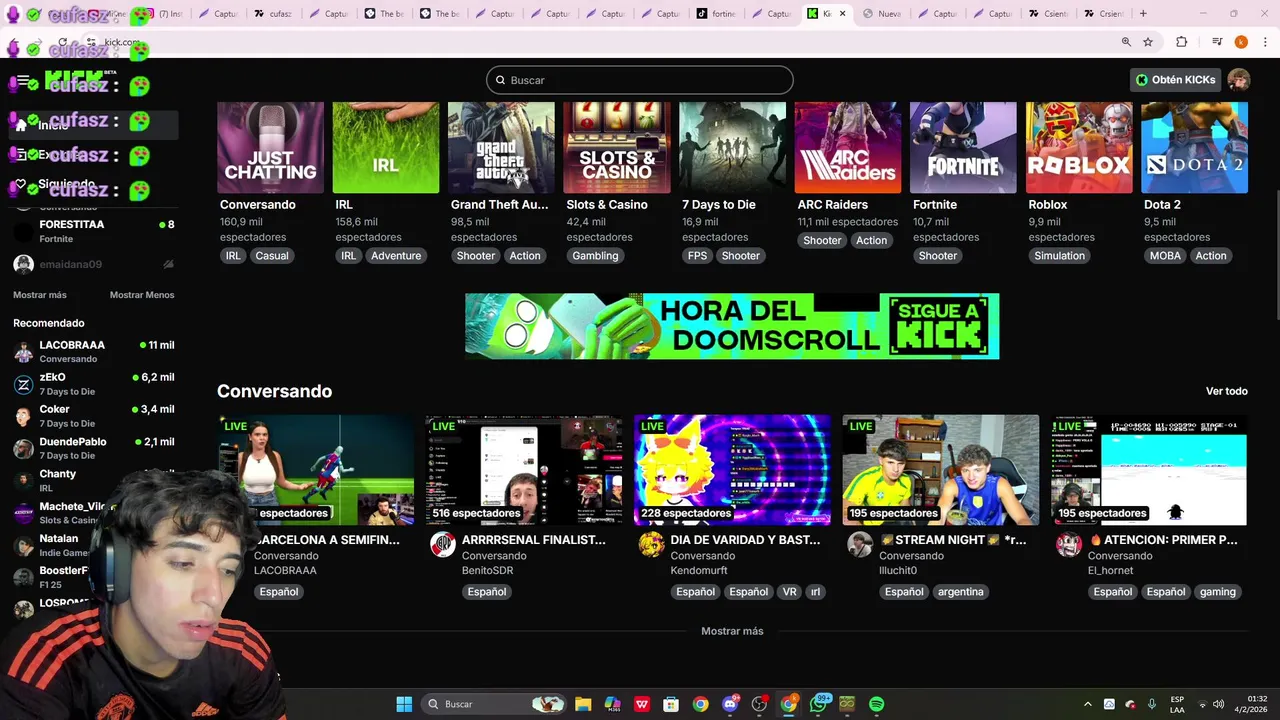Open BenitoSDR's channel avatar
1280x720 pixels.
[443, 544]
